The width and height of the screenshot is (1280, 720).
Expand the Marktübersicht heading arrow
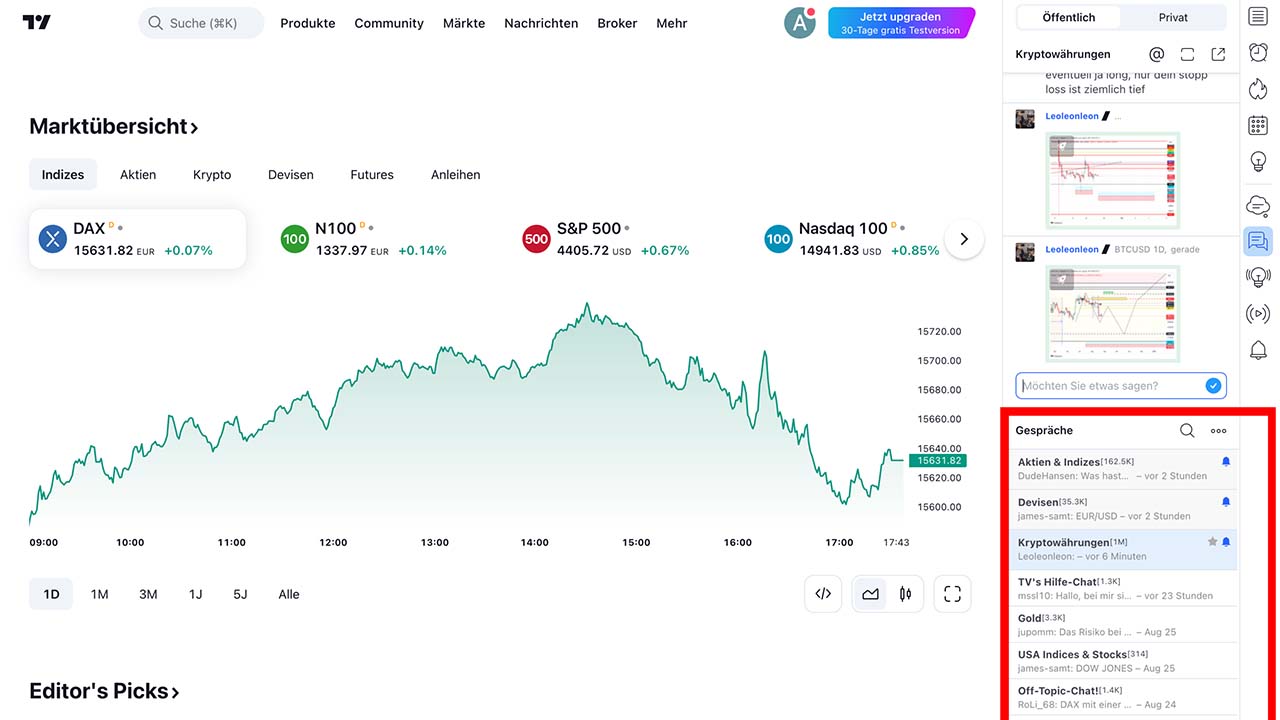[194, 127]
